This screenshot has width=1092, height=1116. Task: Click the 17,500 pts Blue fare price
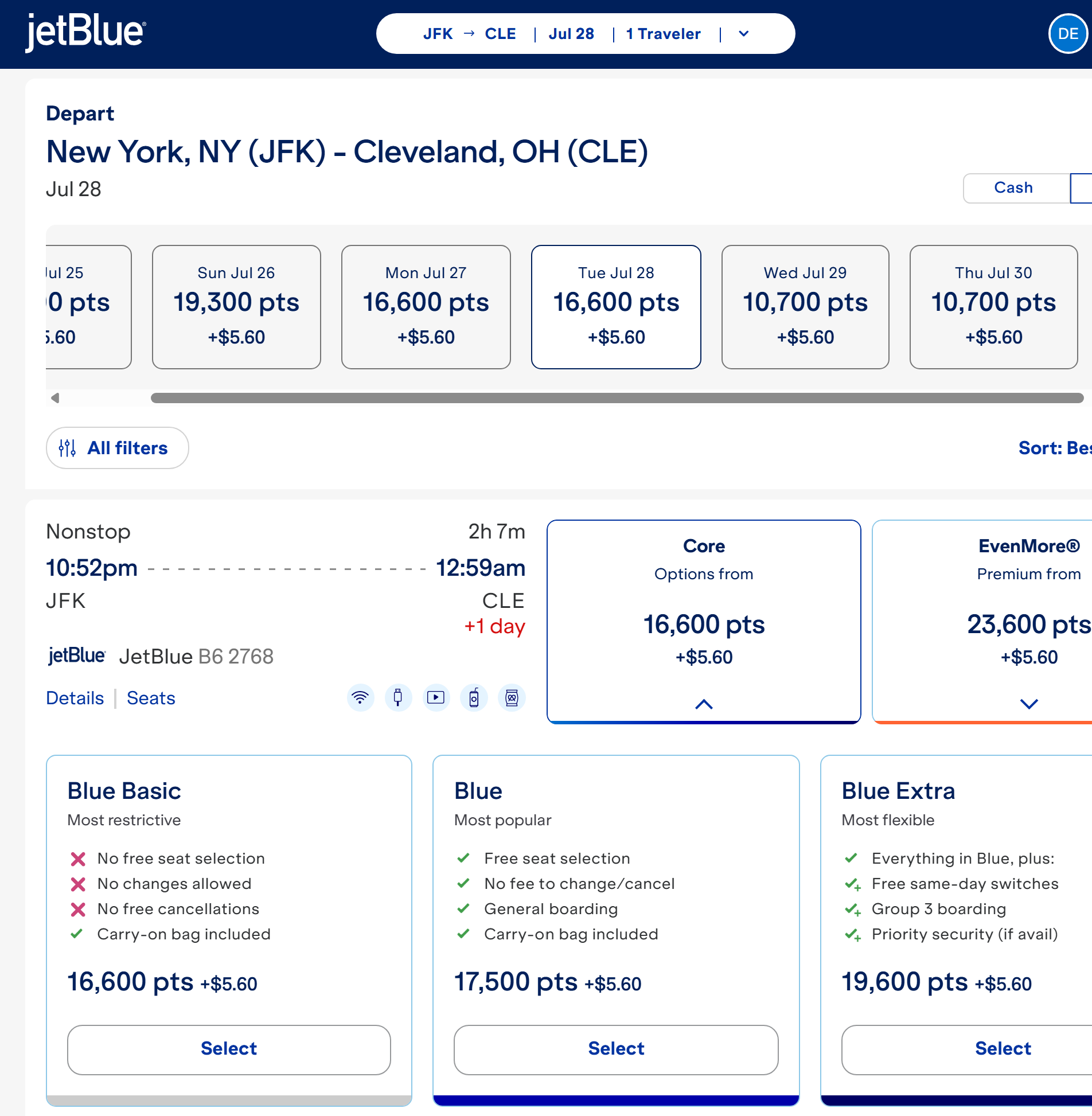click(x=516, y=982)
